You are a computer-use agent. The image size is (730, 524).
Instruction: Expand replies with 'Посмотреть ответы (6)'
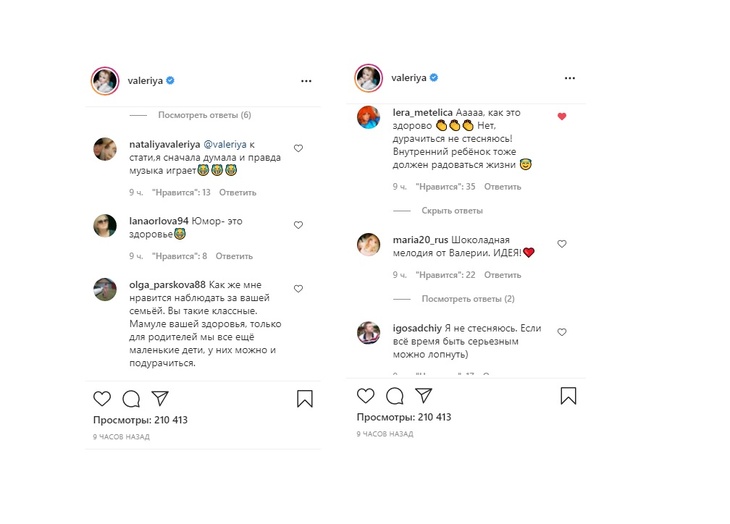204,115
